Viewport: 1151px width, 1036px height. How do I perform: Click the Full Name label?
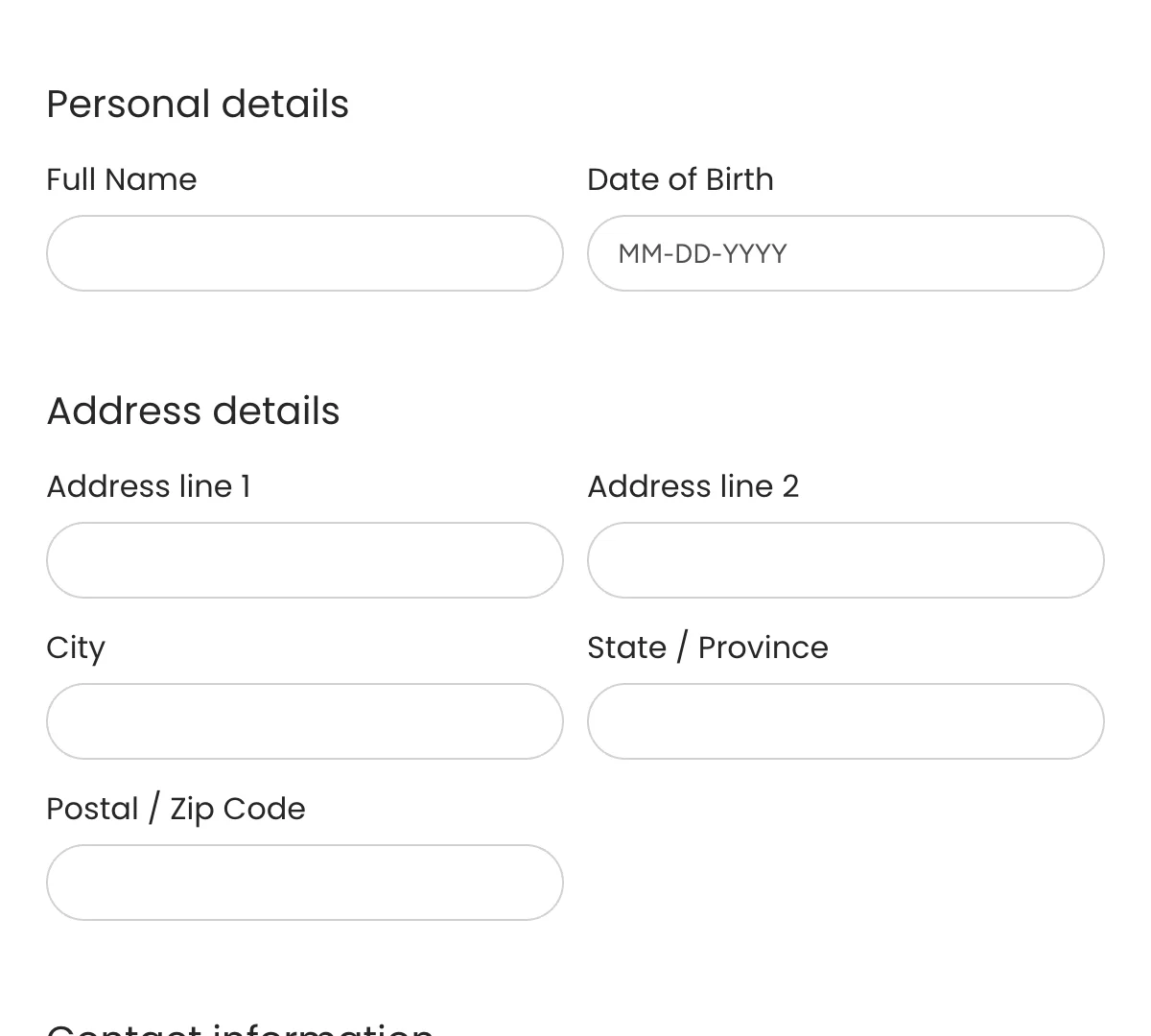pos(121,179)
